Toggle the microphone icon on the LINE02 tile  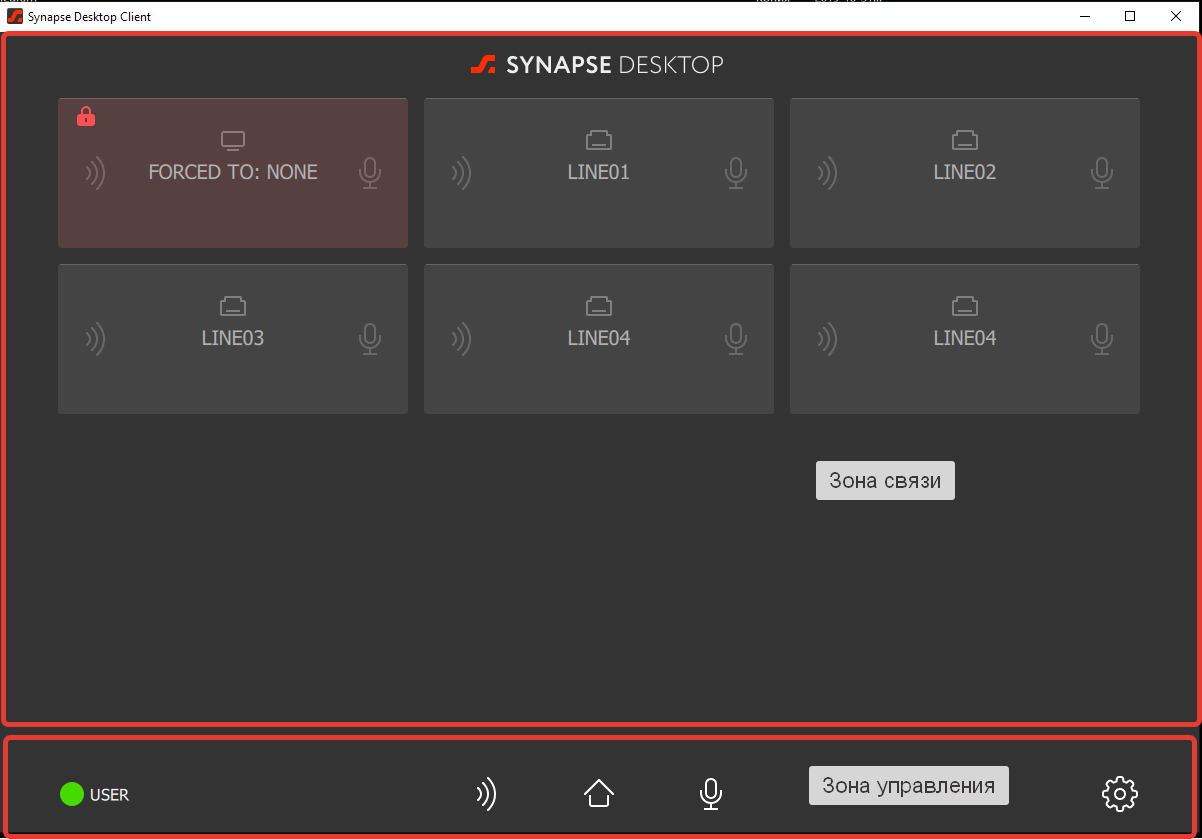click(x=1102, y=173)
